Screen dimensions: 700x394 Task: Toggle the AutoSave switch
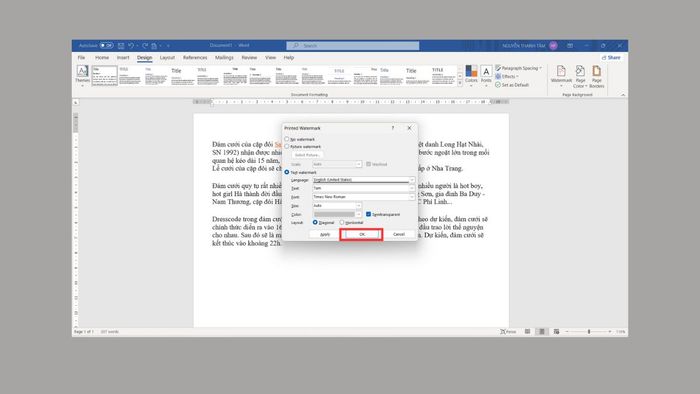click(106, 46)
